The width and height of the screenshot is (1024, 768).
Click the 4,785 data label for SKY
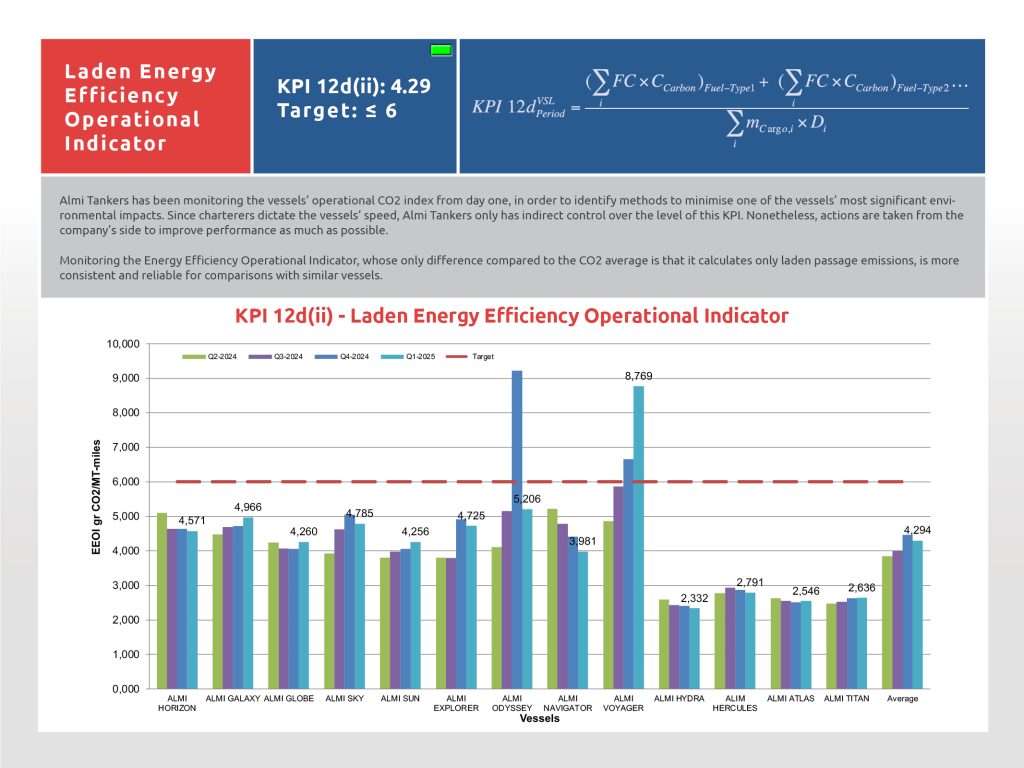pyautogui.click(x=360, y=513)
